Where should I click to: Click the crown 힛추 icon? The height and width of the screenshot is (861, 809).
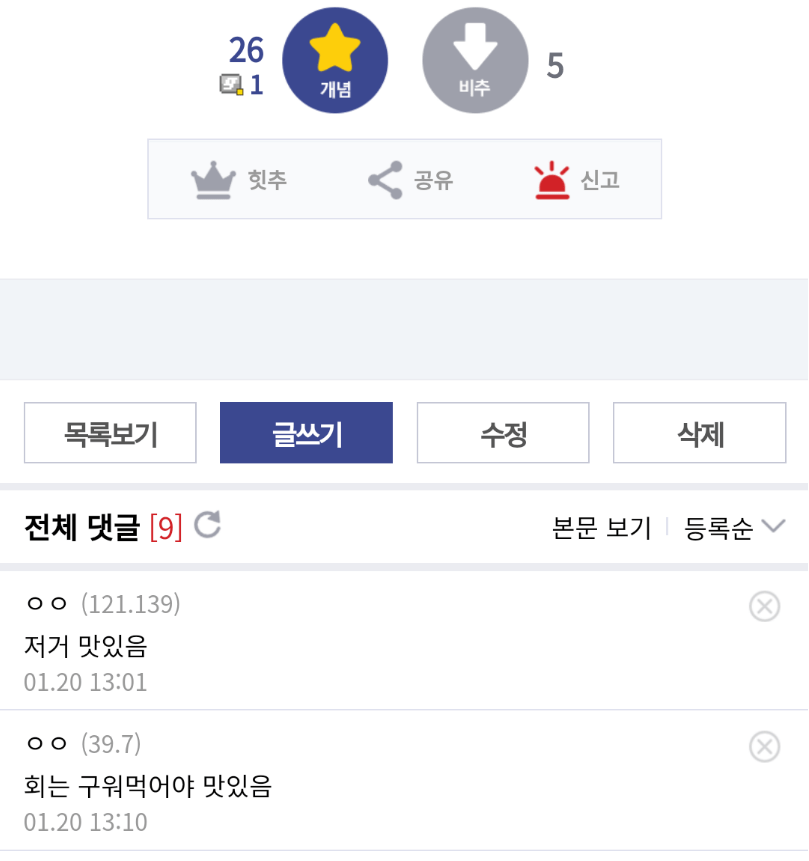tap(213, 180)
